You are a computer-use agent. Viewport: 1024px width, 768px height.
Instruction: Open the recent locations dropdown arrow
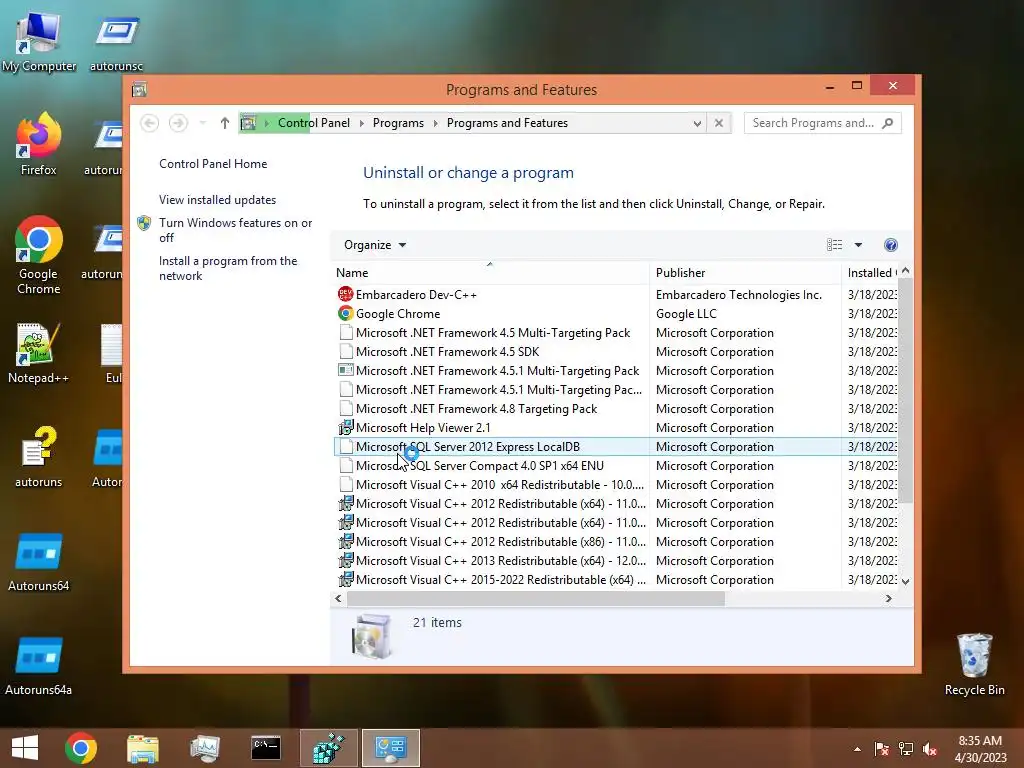202,123
